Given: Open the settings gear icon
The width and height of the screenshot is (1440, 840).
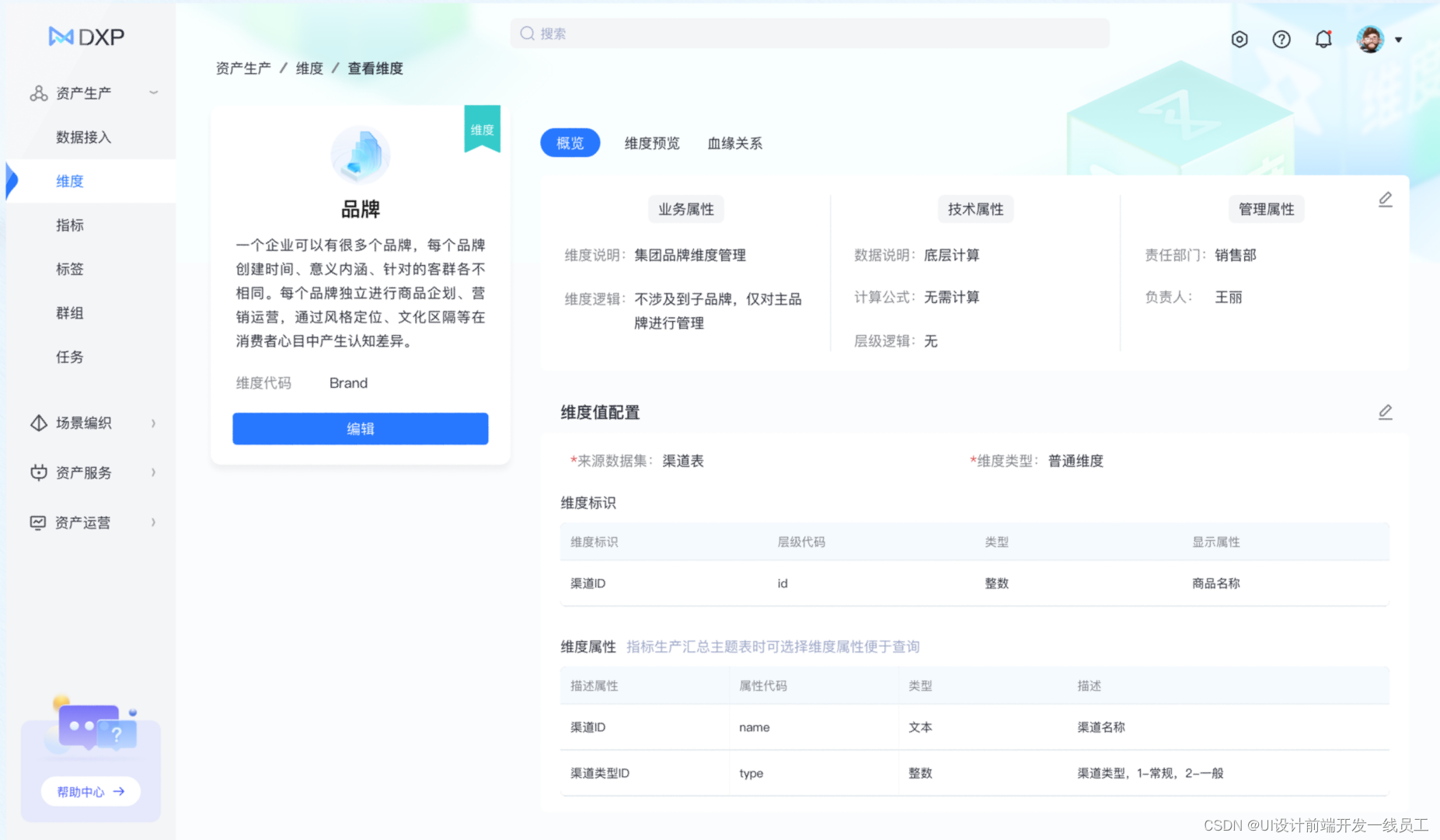Looking at the screenshot, I should click(x=1240, y=39).
